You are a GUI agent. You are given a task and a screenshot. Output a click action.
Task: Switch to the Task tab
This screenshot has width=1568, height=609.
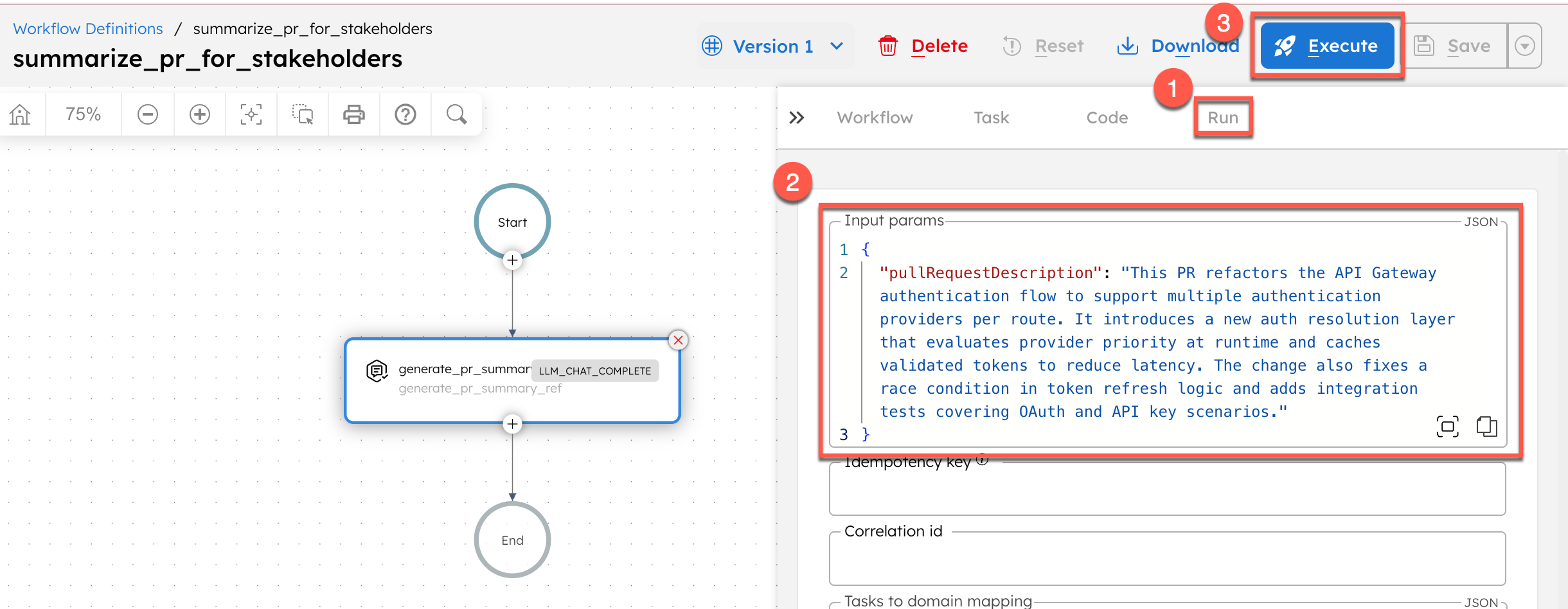coord(991,117)
